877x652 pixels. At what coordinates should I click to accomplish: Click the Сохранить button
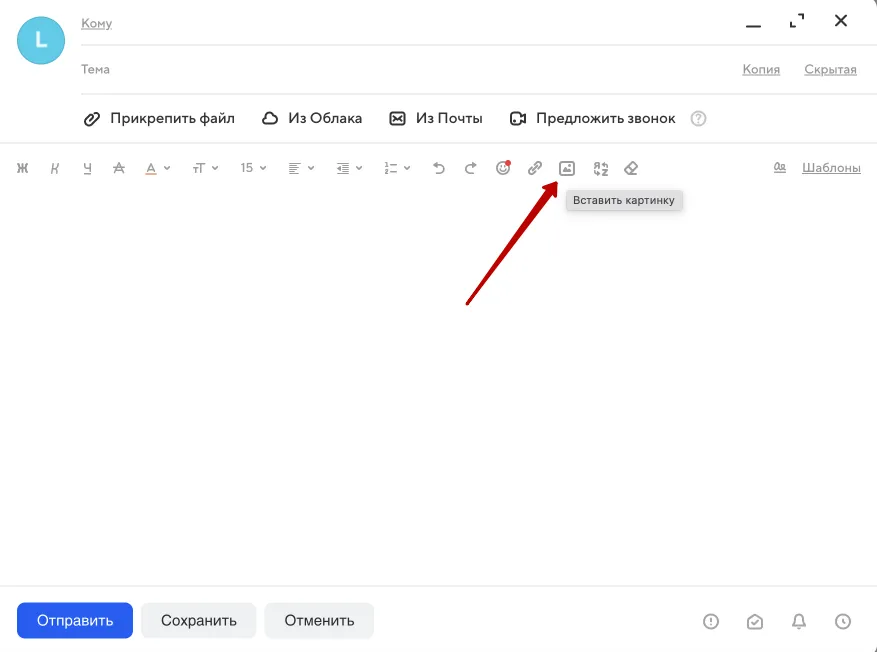tap(199, 620)
